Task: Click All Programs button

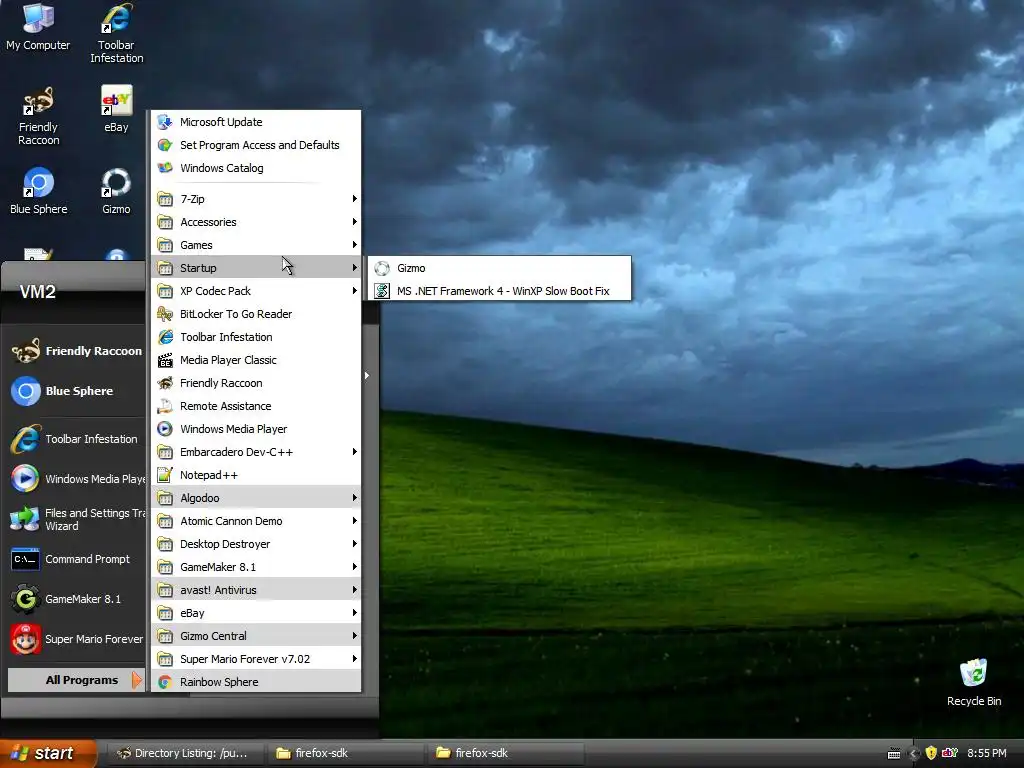Action: click(76, 680)
